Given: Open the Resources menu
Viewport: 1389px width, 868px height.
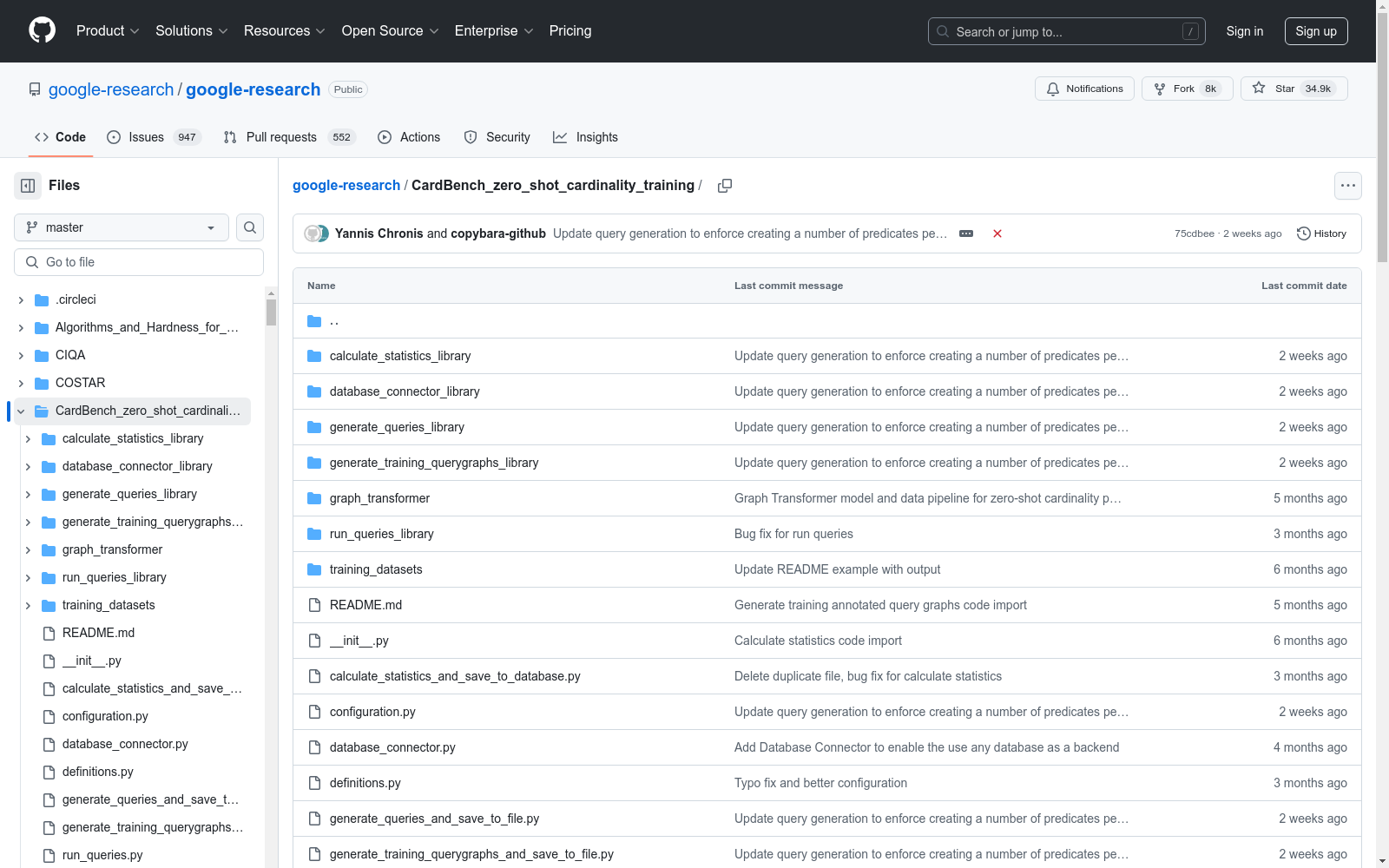Looking at the screenshot, I should 285,30.
